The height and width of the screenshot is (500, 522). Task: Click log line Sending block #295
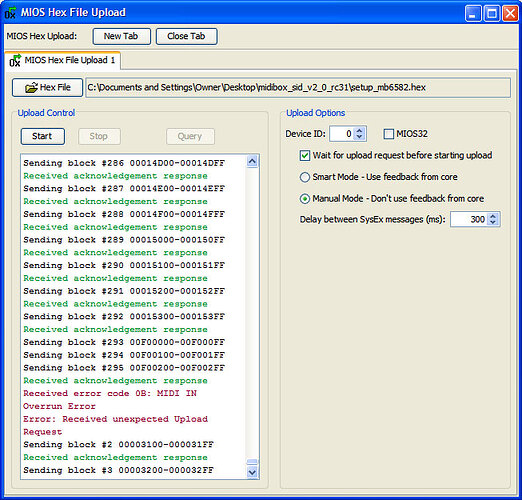[124, 368]
